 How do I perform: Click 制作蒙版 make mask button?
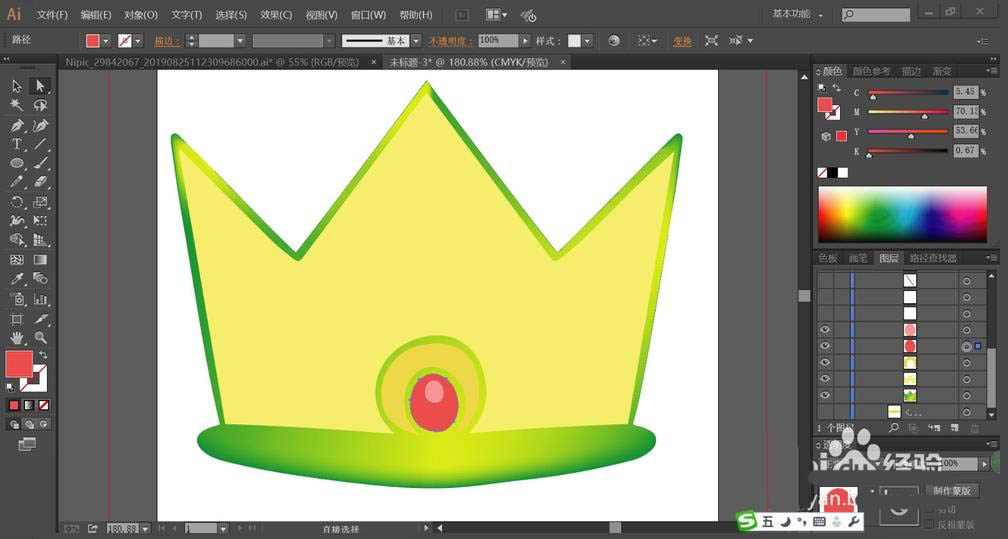tap(951, 490)
